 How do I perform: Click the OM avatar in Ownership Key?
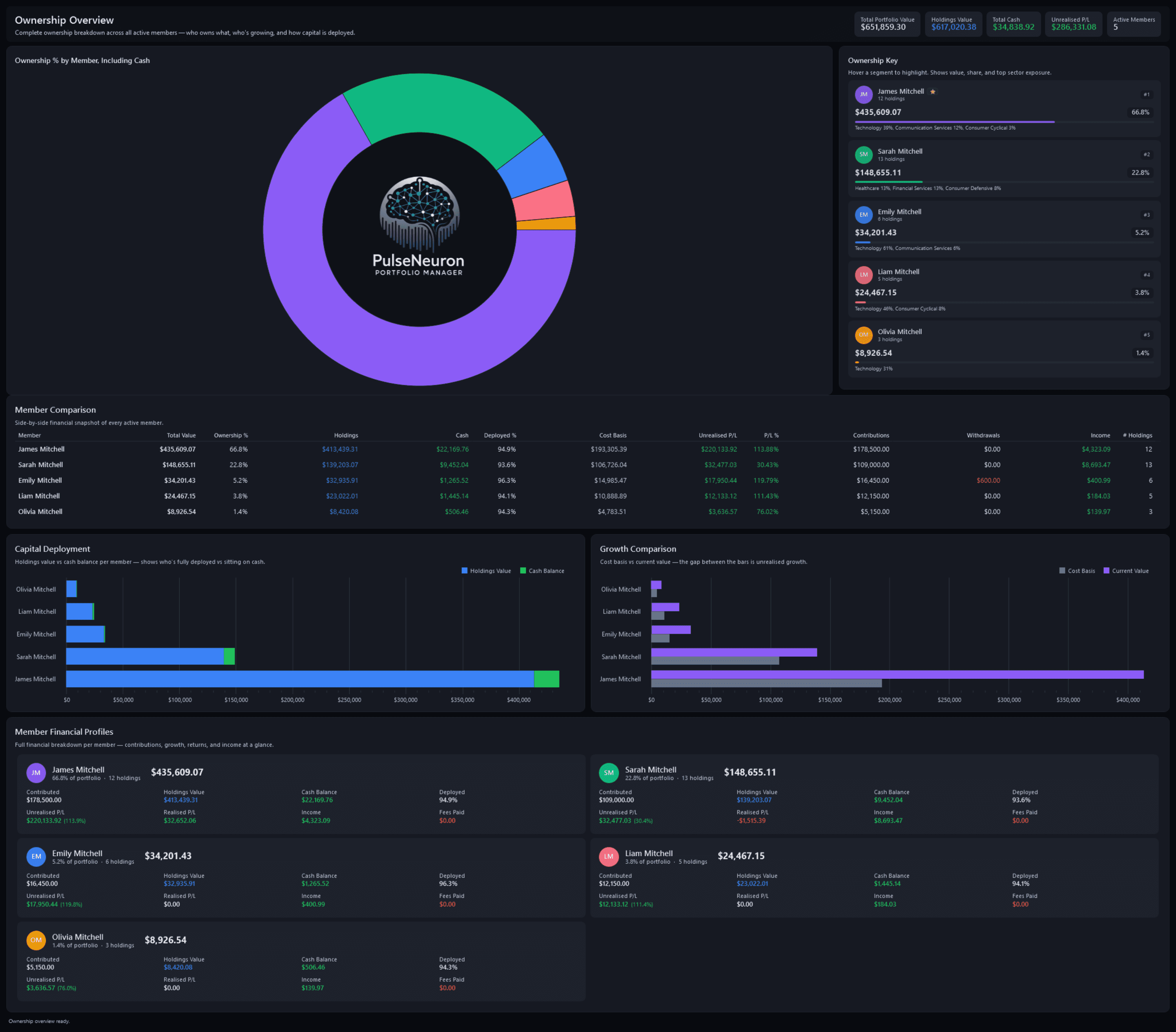(x=863, y=335)
